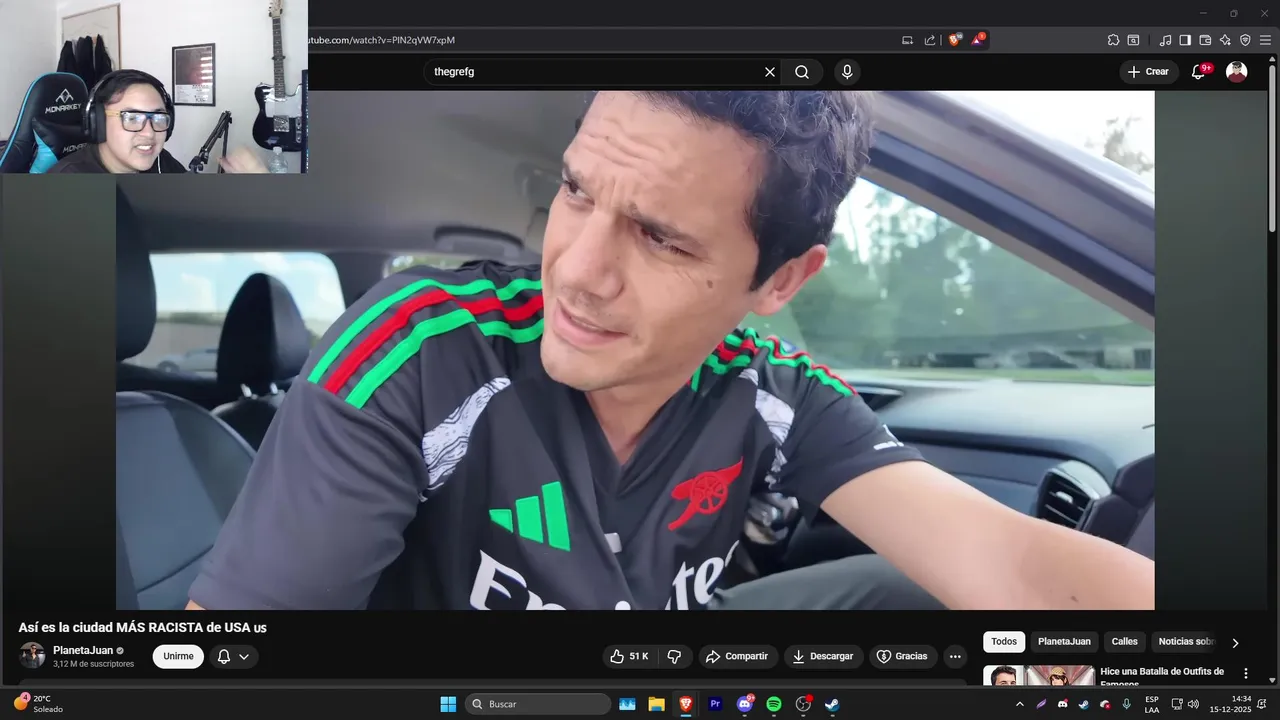
Task: Open options for the outfits battle suggestion
Action: [x=1246, y=674]
